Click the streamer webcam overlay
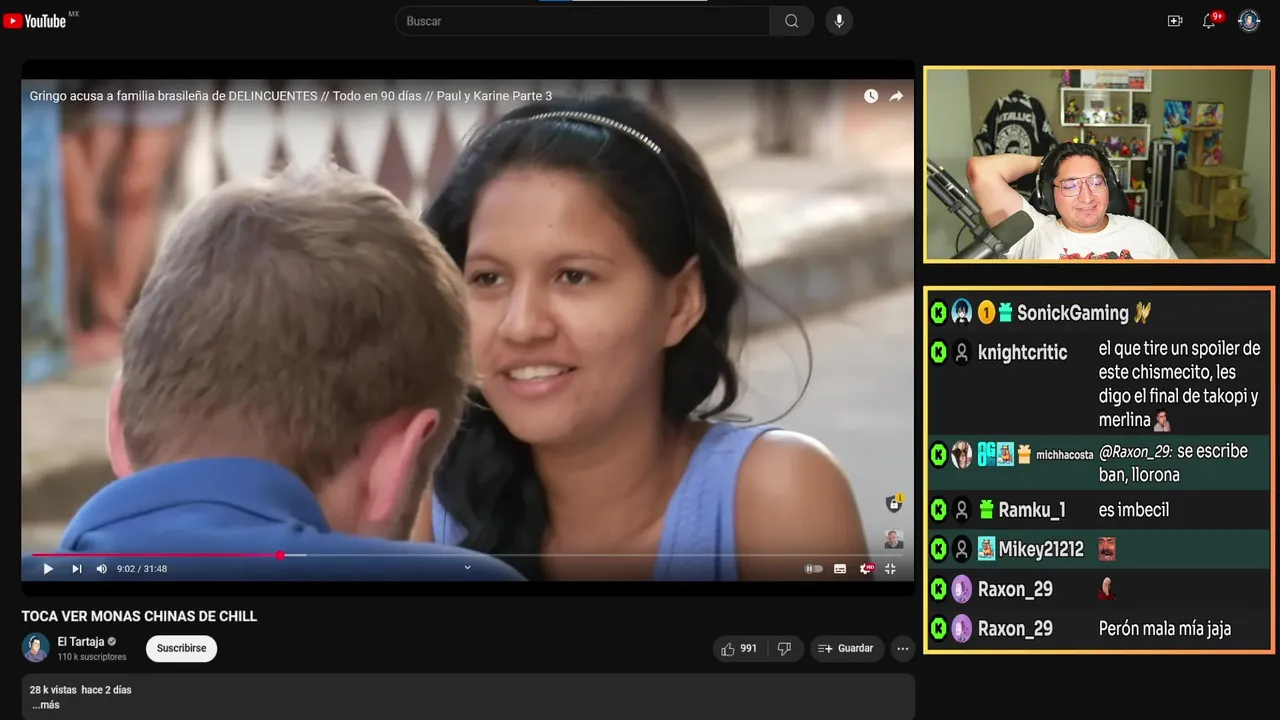Screen dimensions: 1280x720 (x=1098, y=164)
